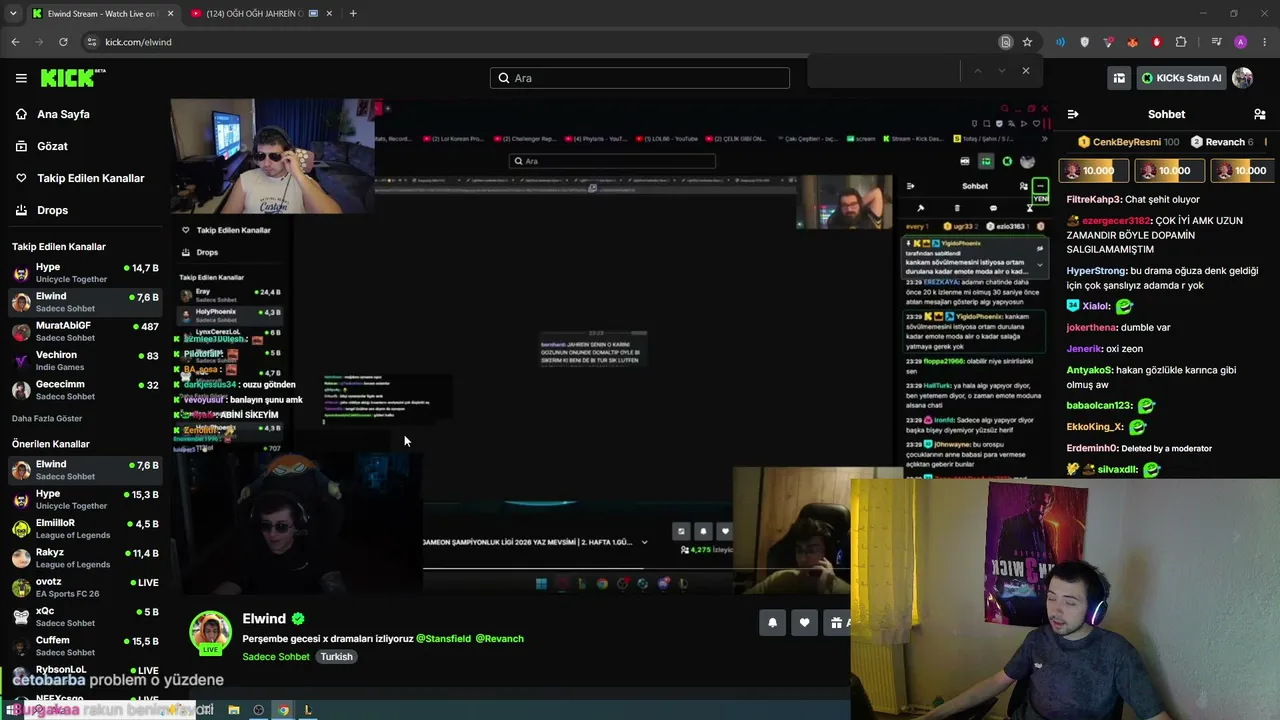1280x720 pixels.
Task: Open a new browser tab
Action: coord(353,13)
